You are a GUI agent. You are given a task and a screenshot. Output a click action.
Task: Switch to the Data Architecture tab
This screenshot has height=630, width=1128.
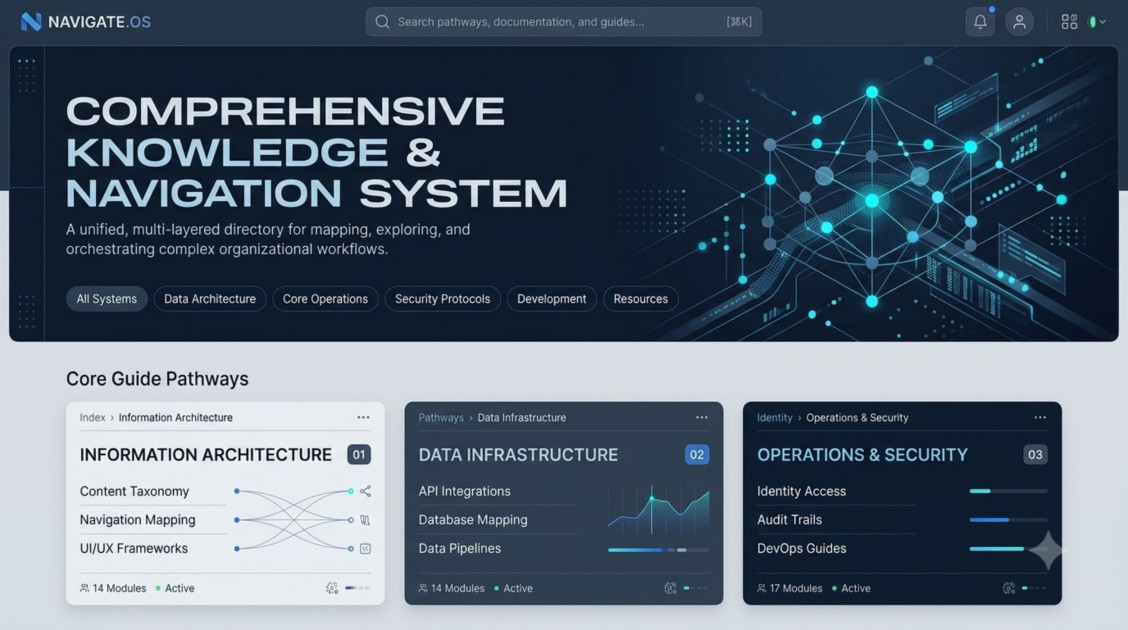tap(210, 299)
